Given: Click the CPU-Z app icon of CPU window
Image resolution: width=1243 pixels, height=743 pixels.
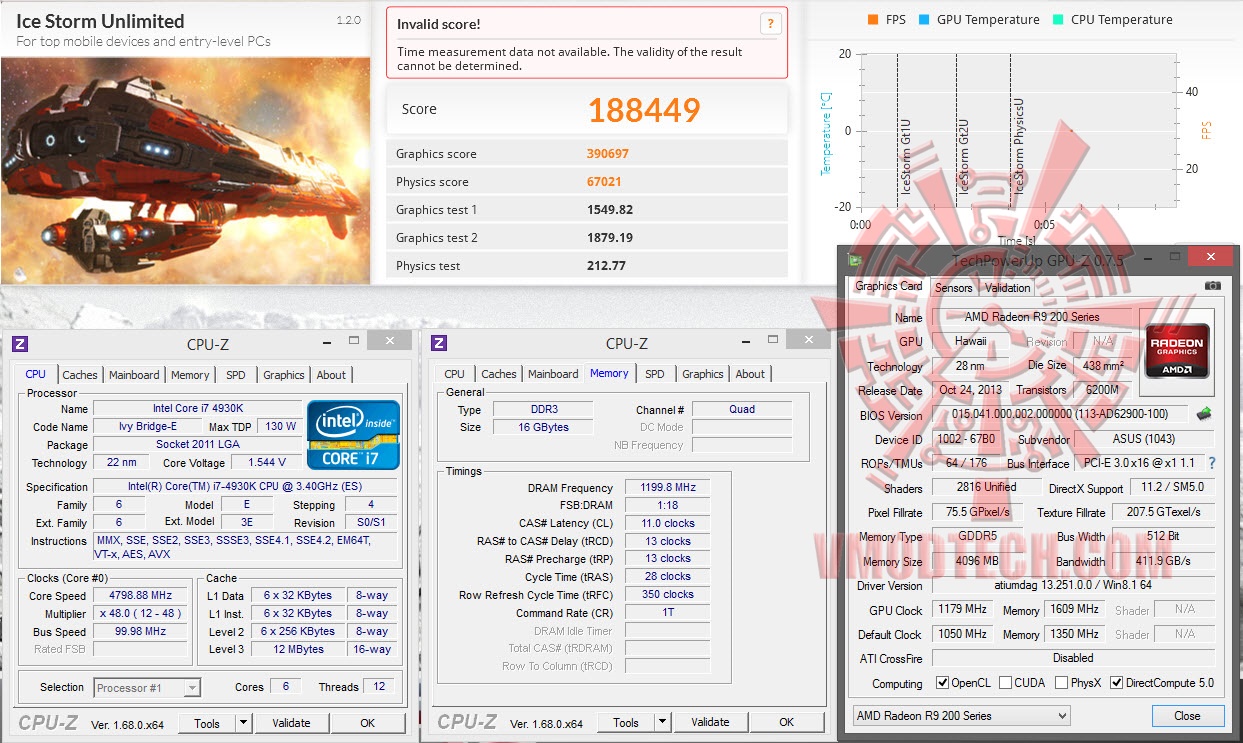Looking at the screenshot, I should click(20, 343).
